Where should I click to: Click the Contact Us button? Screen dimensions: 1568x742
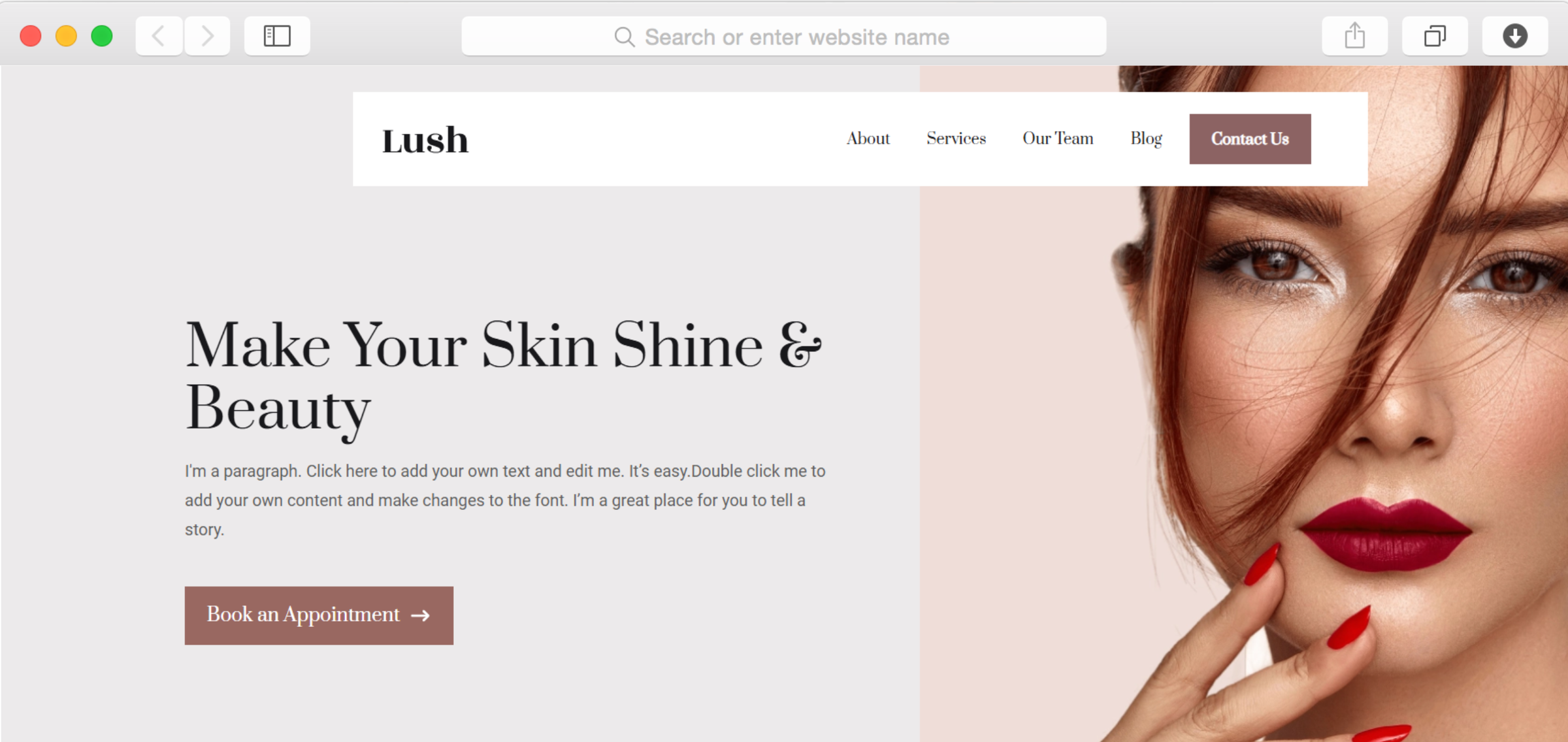(1250, 139)
